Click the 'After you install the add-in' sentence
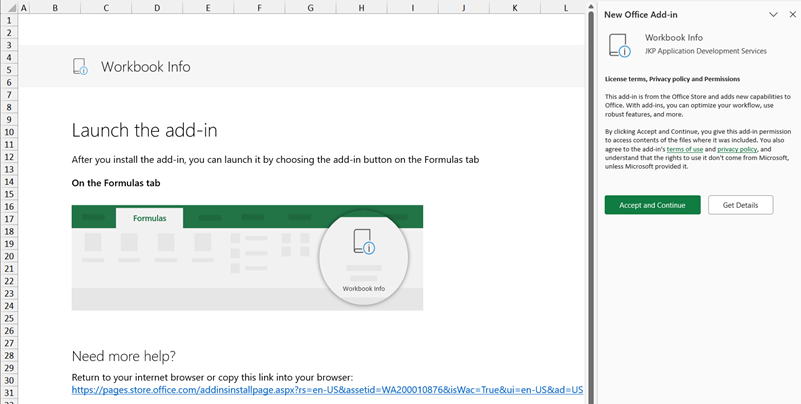Viewport: 801px width, 404px height. (x=275, y=160)
